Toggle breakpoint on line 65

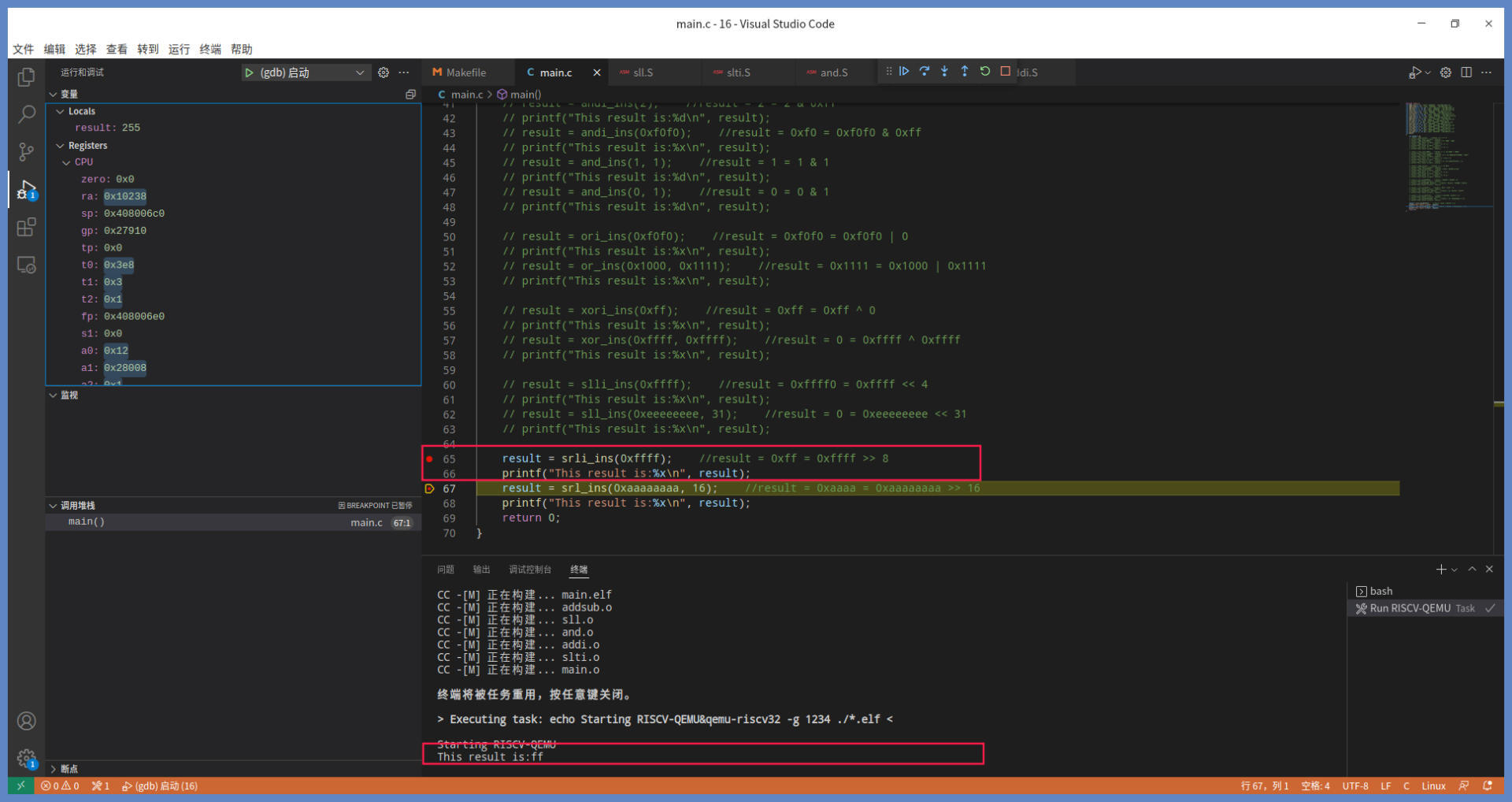[x=429, y=459]
